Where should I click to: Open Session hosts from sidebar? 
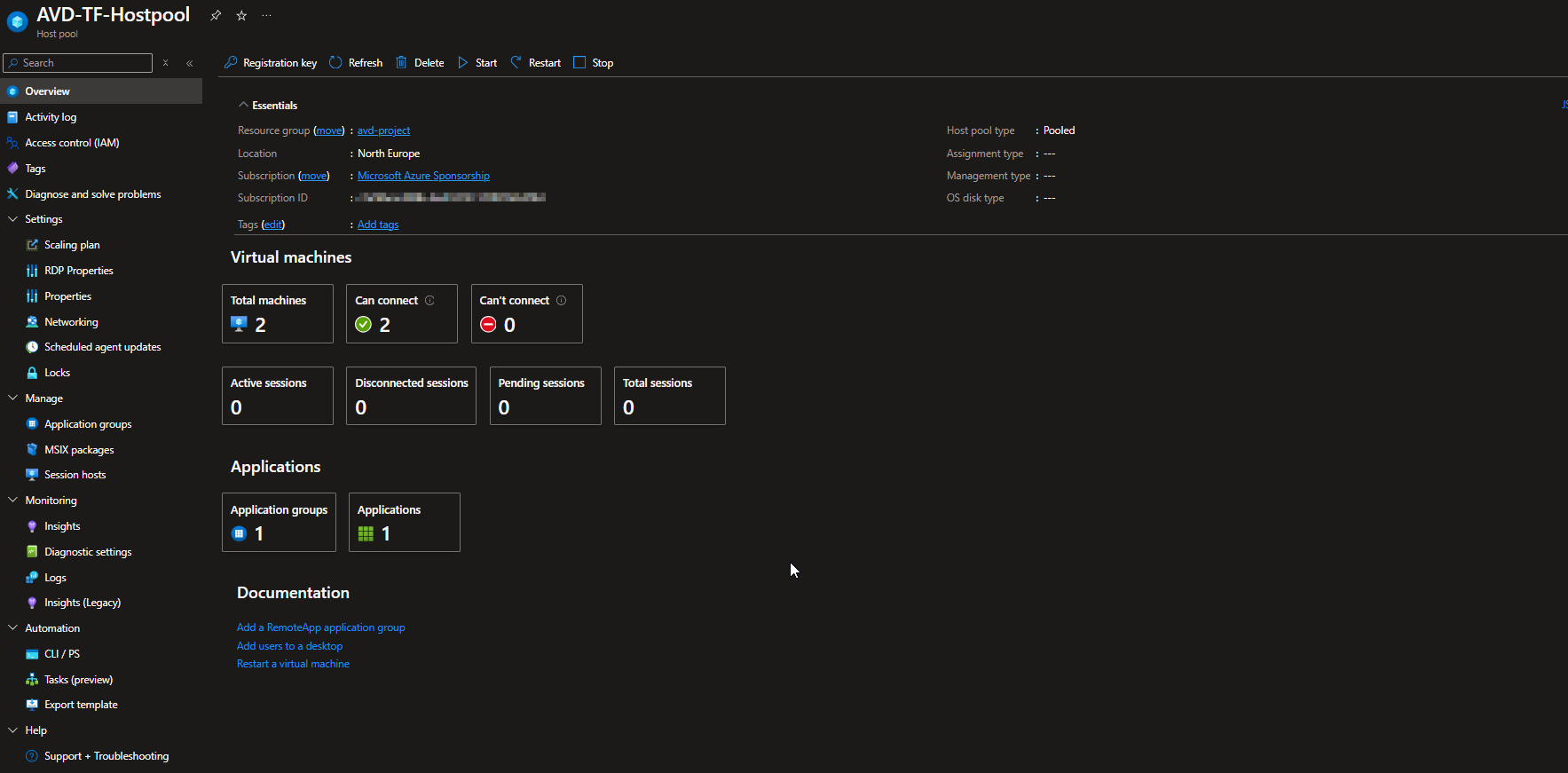coord(75,475)
